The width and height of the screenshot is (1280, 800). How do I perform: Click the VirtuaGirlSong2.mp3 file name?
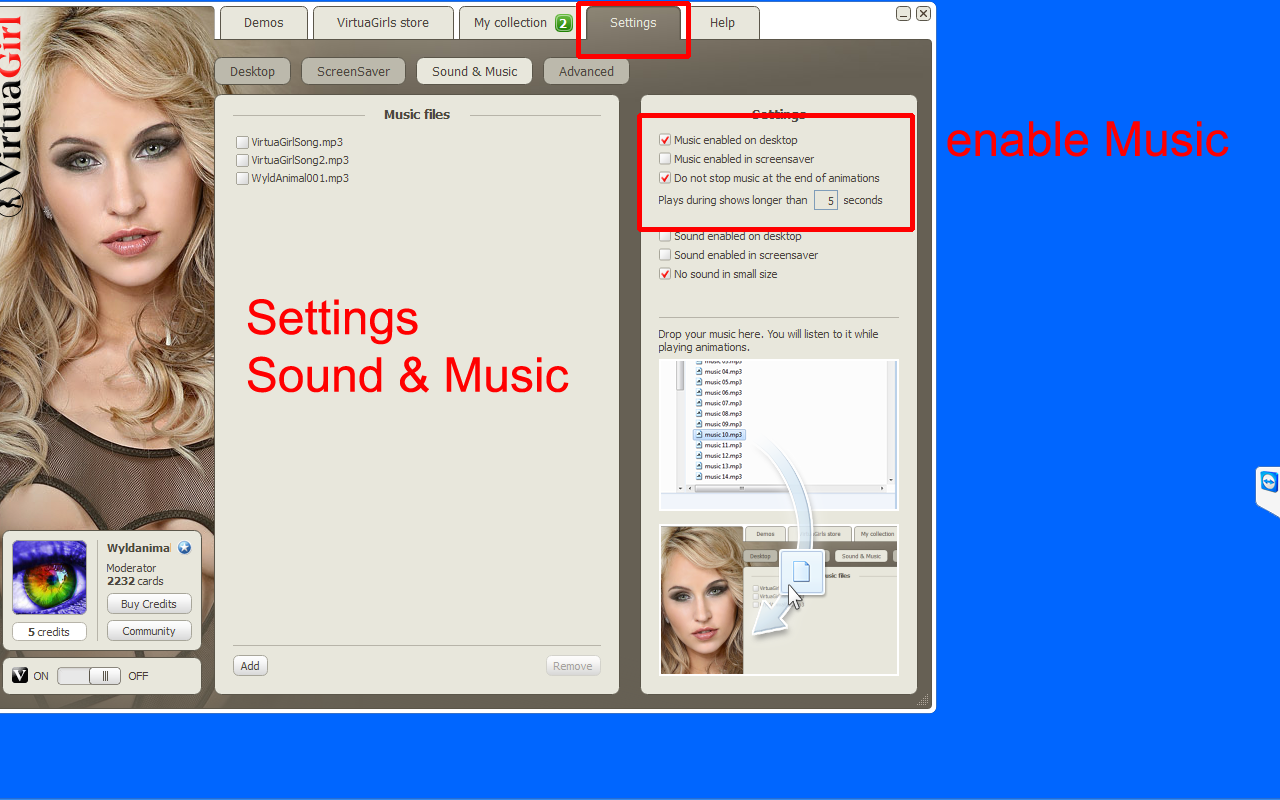(x=300, y=160)
